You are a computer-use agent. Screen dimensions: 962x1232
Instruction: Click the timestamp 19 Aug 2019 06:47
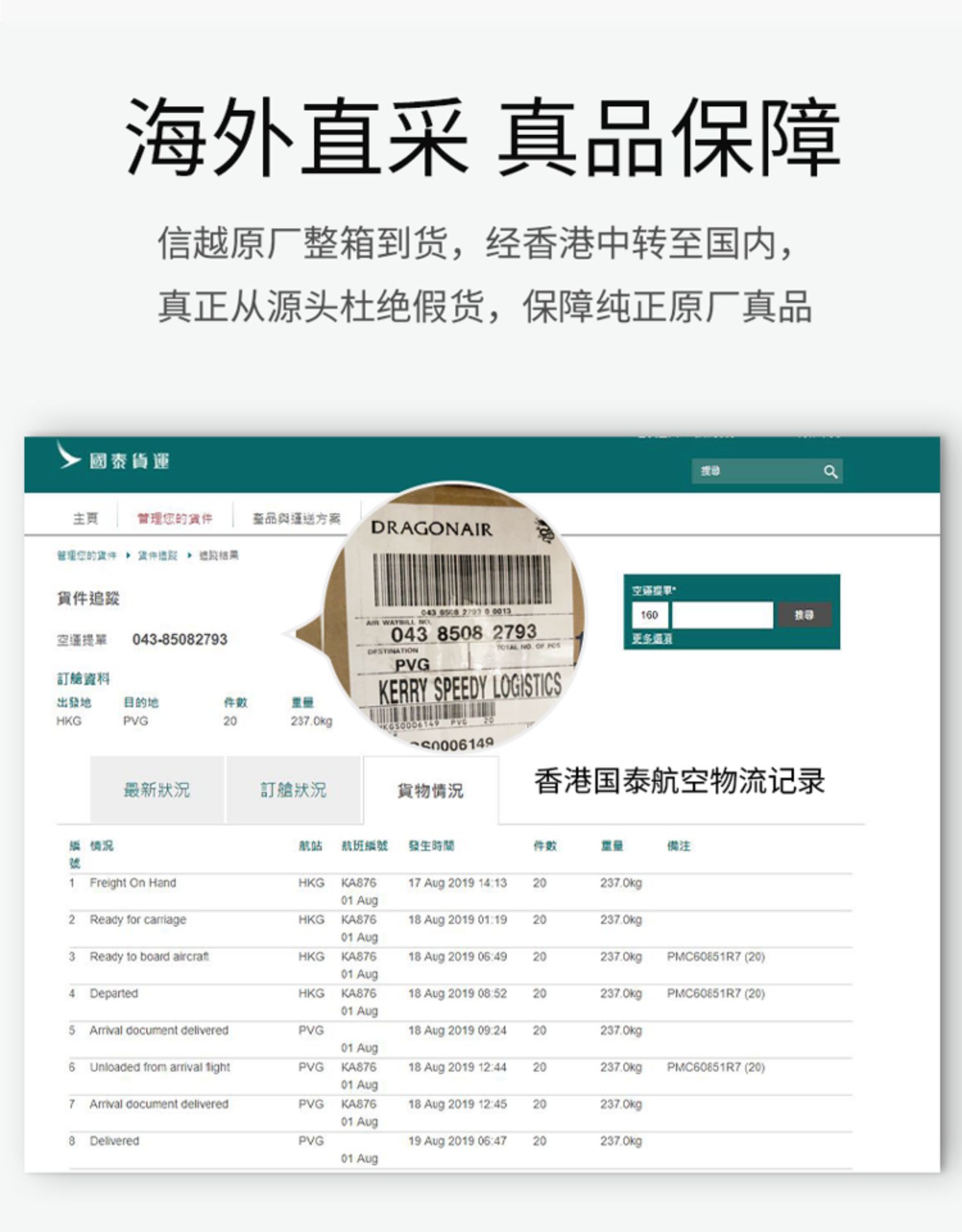[x=457, y=1141]
